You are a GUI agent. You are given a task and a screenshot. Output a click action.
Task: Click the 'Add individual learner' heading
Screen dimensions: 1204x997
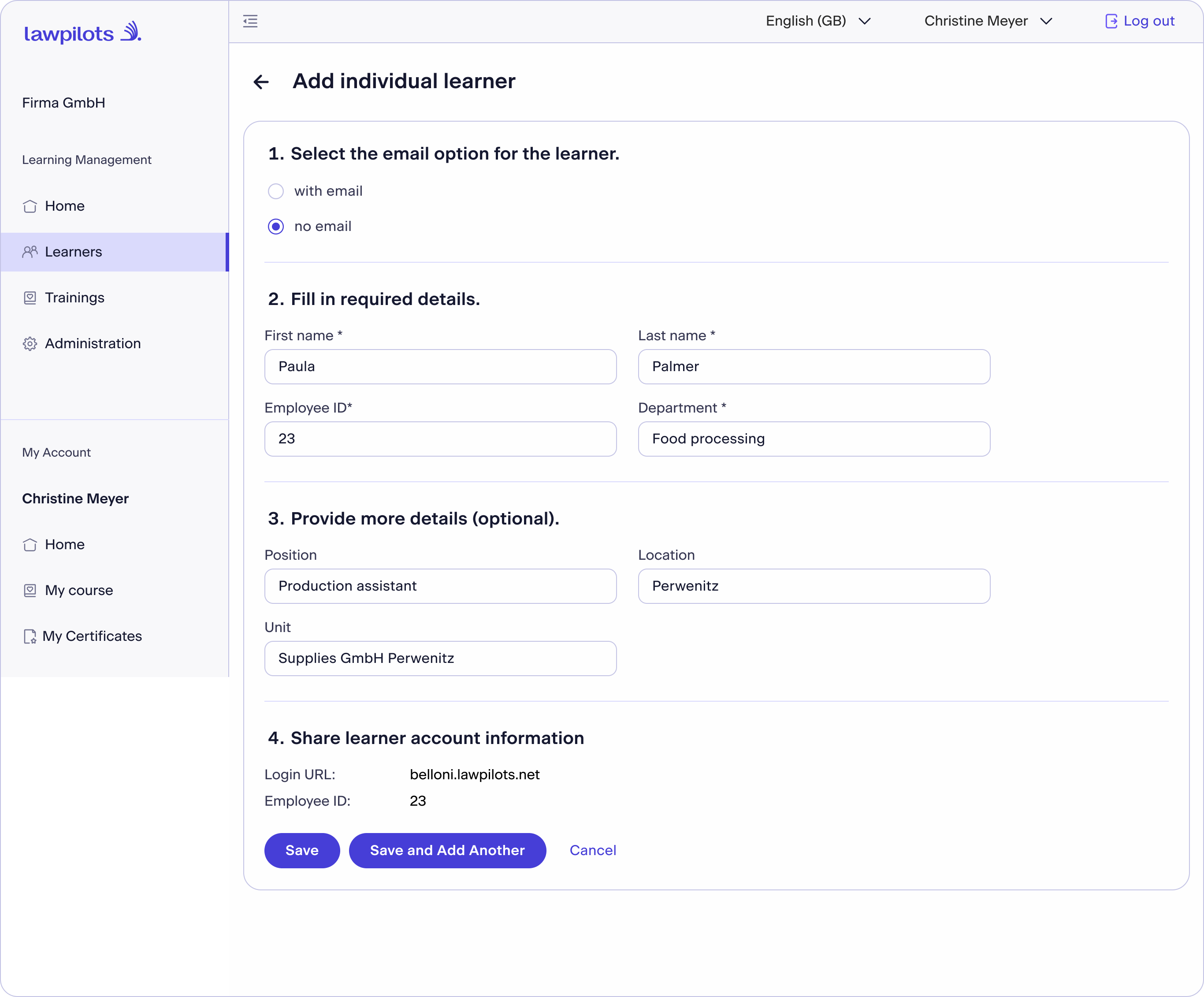coord(404,82)
